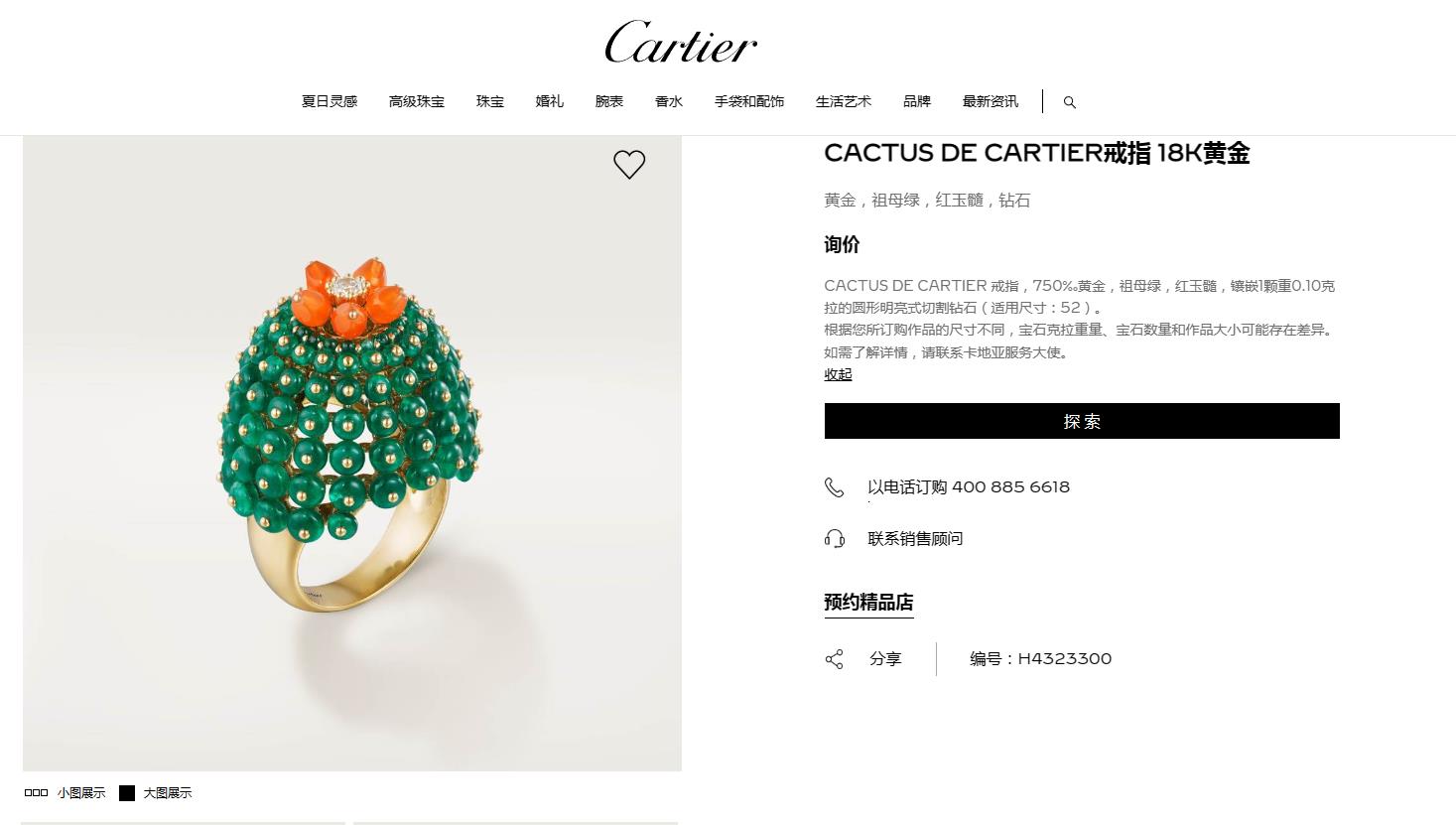
Task: Open 夏日灵感 menu item
Action: pyautogui.click(x=330, y=101)
